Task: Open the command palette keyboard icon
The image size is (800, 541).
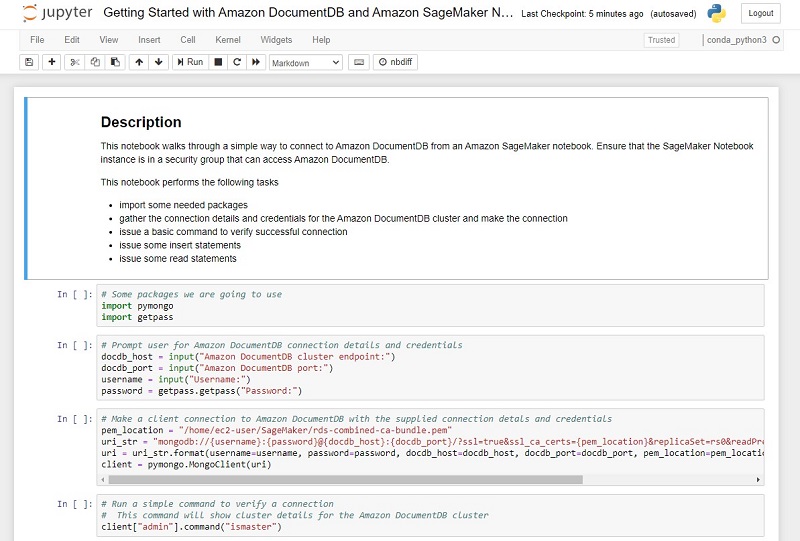Action: click(x=359, y=62)
